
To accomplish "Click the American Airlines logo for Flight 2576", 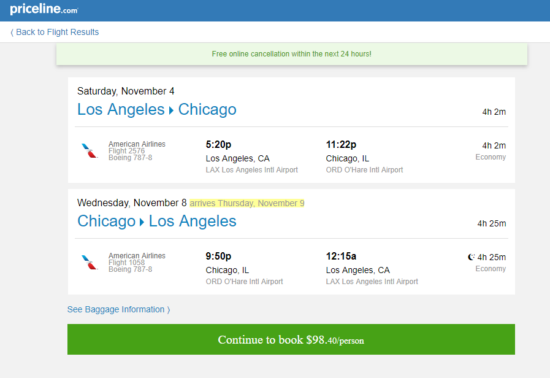I will 89,151.
